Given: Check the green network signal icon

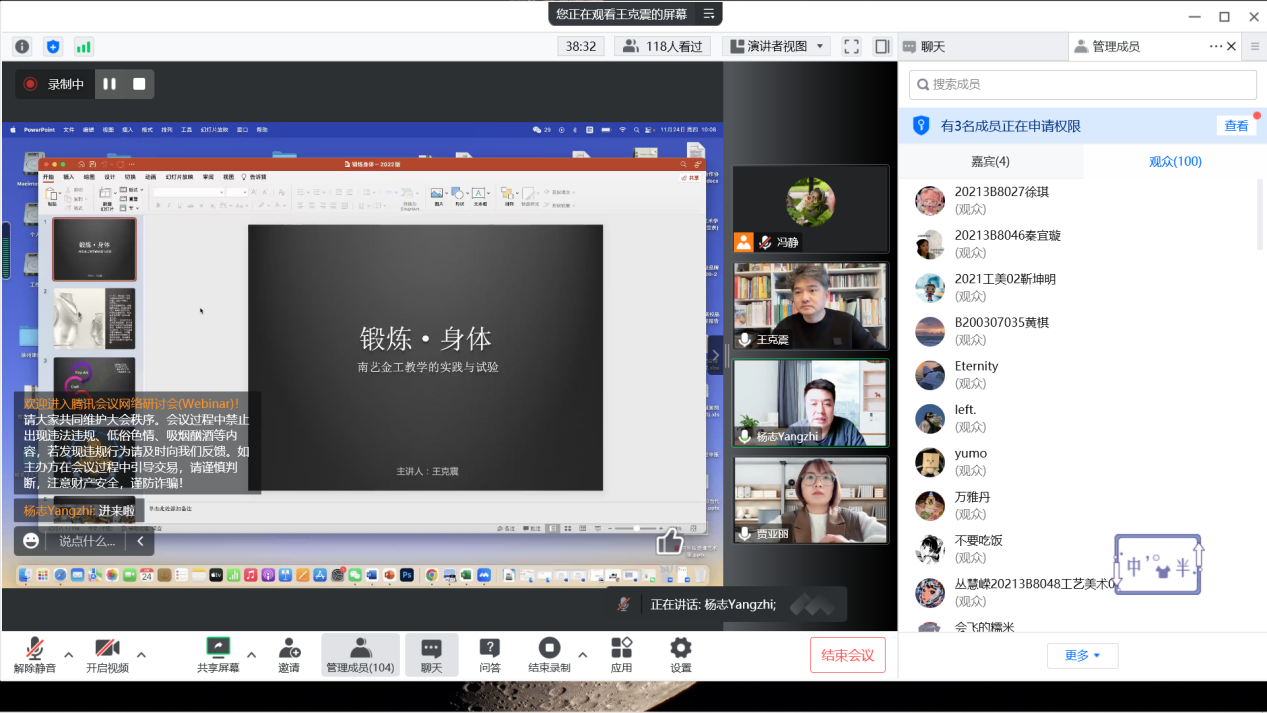Looking at the screenshot, I should 83,47.
